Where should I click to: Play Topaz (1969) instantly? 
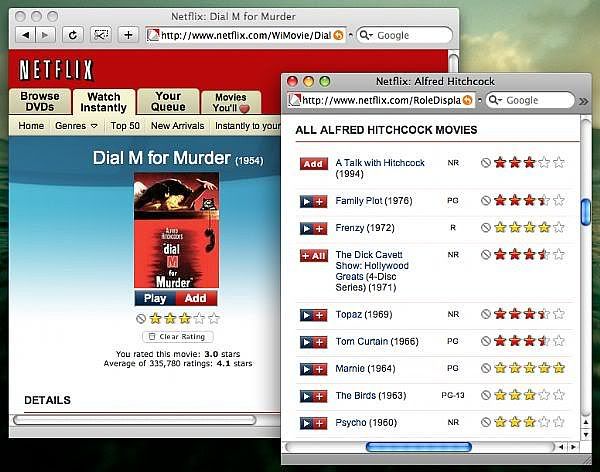pyautogui.click(x=307, y=315)
